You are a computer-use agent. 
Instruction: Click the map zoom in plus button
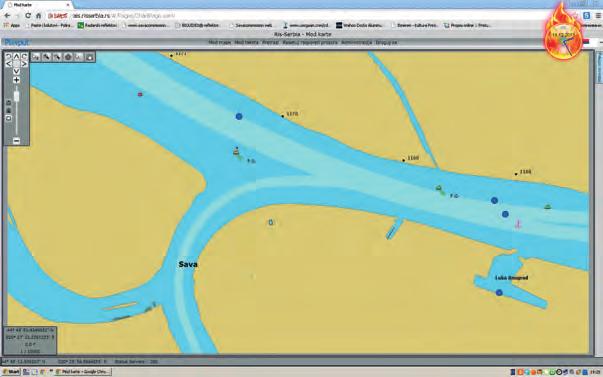16,80
